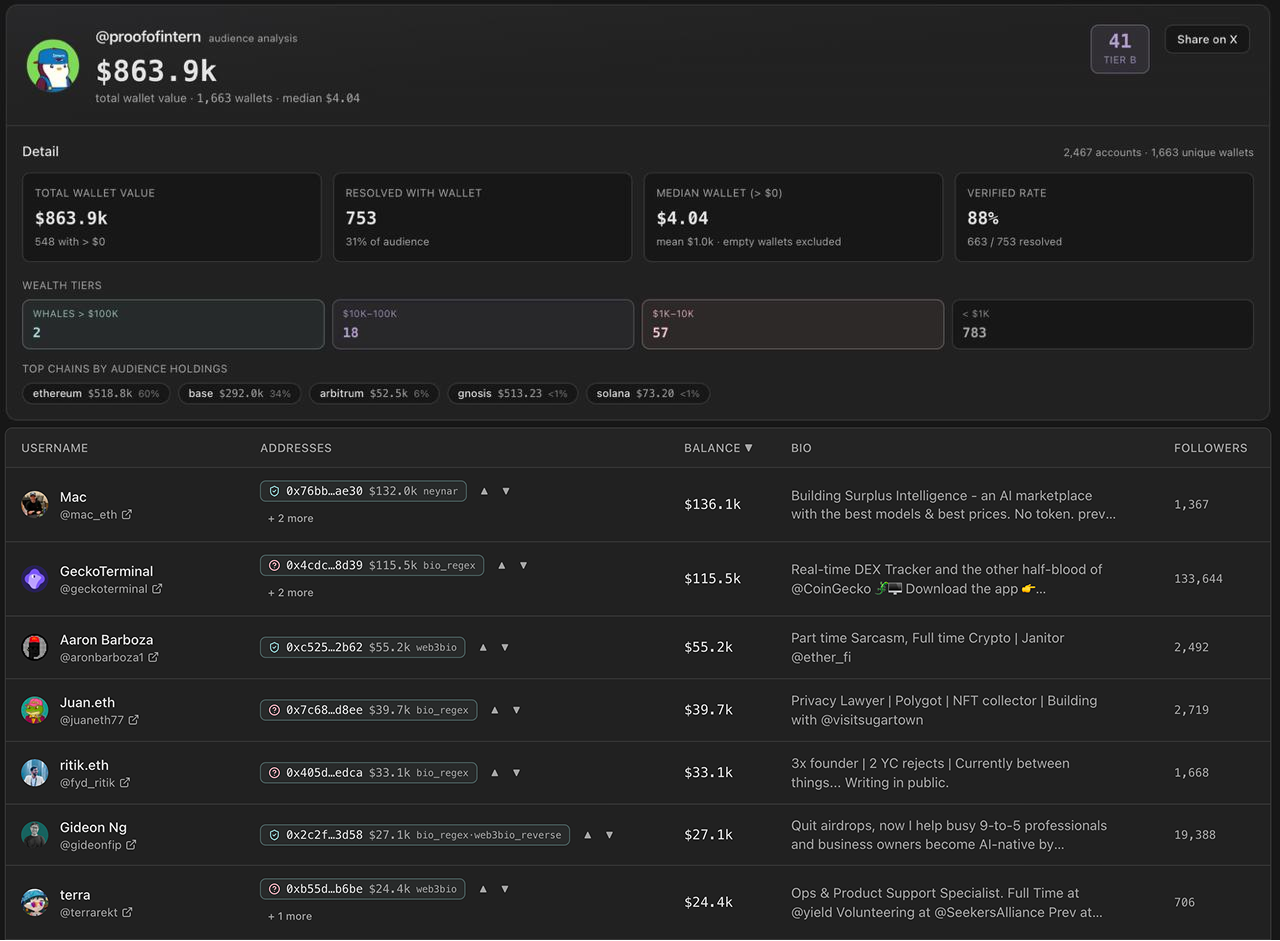Select the < $1K wealth tier
This screenshot has height=941, width=1280.
click(1103, 324)
